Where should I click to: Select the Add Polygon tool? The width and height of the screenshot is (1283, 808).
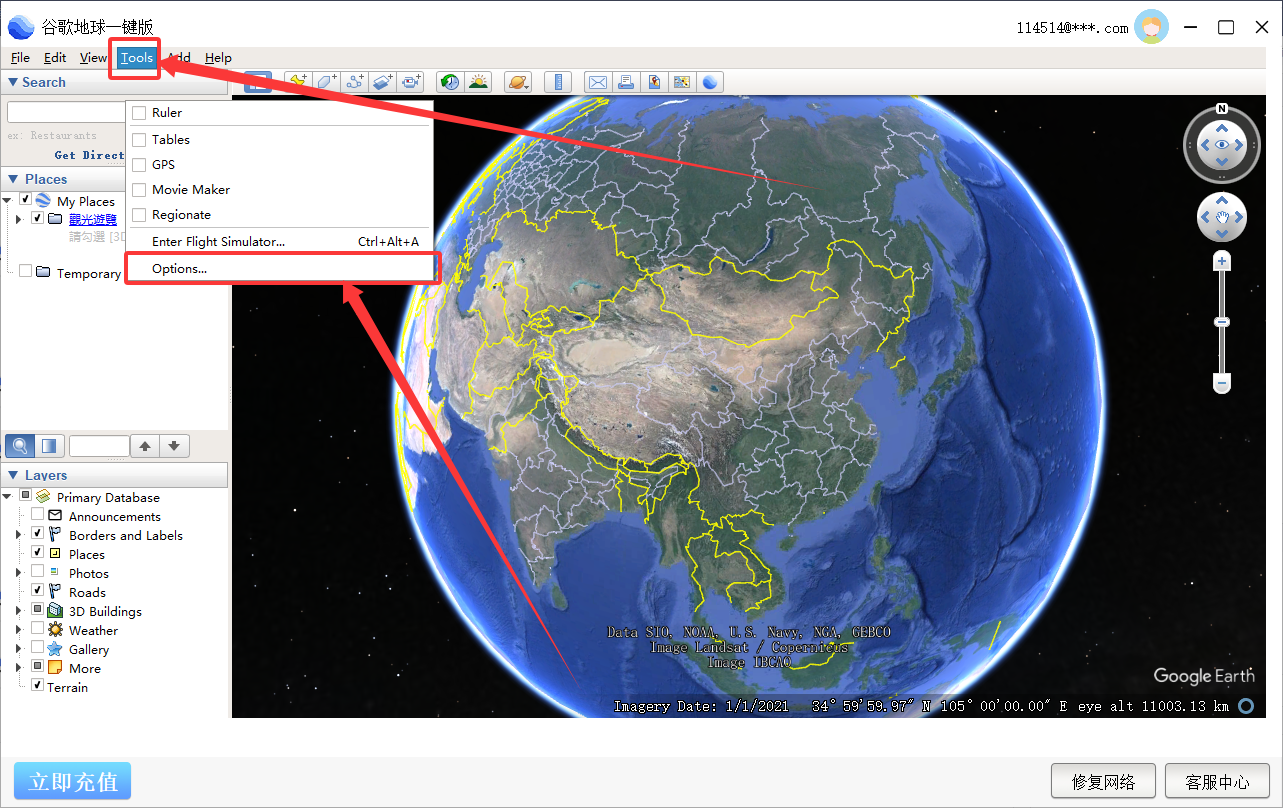(326, 82)
